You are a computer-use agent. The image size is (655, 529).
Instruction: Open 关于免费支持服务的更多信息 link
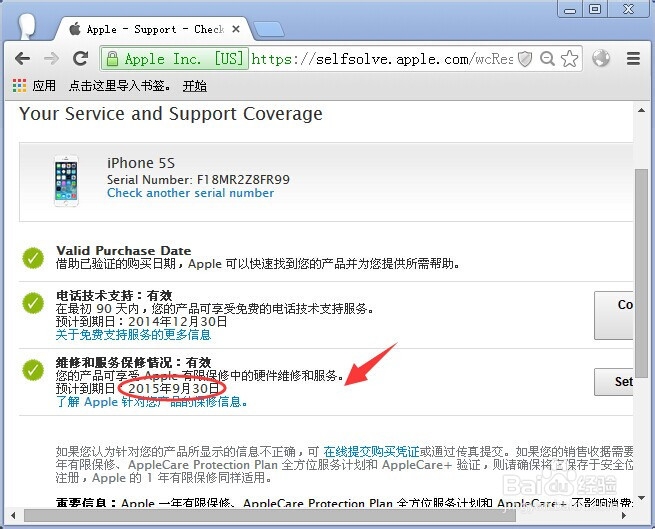pos(133,335)
